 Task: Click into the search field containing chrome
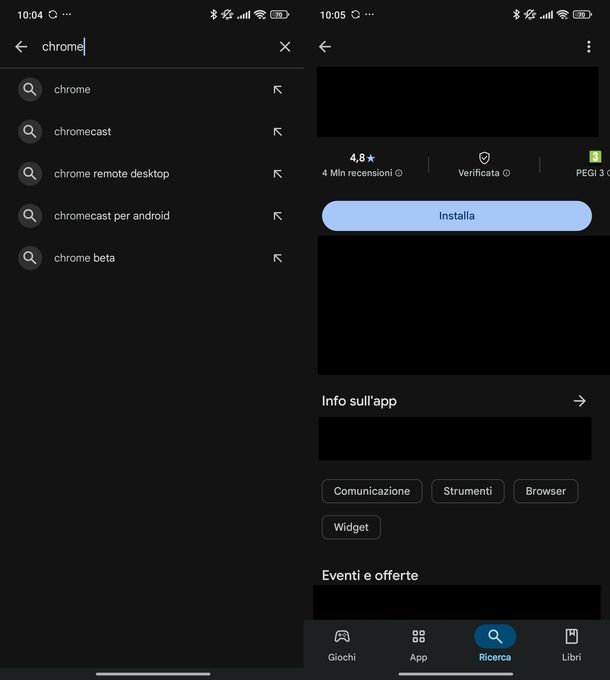[154, 46]
